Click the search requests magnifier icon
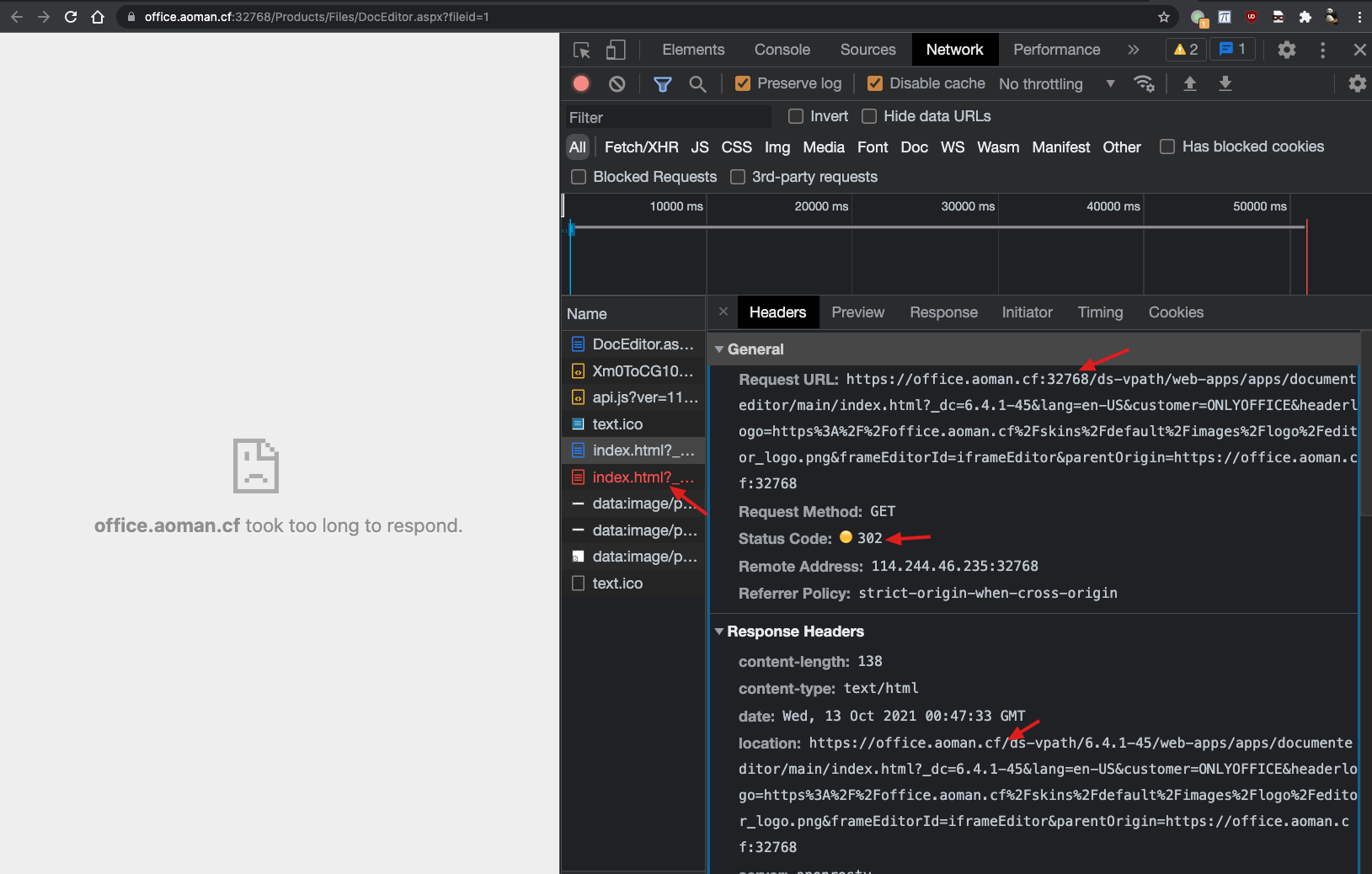 698,83
